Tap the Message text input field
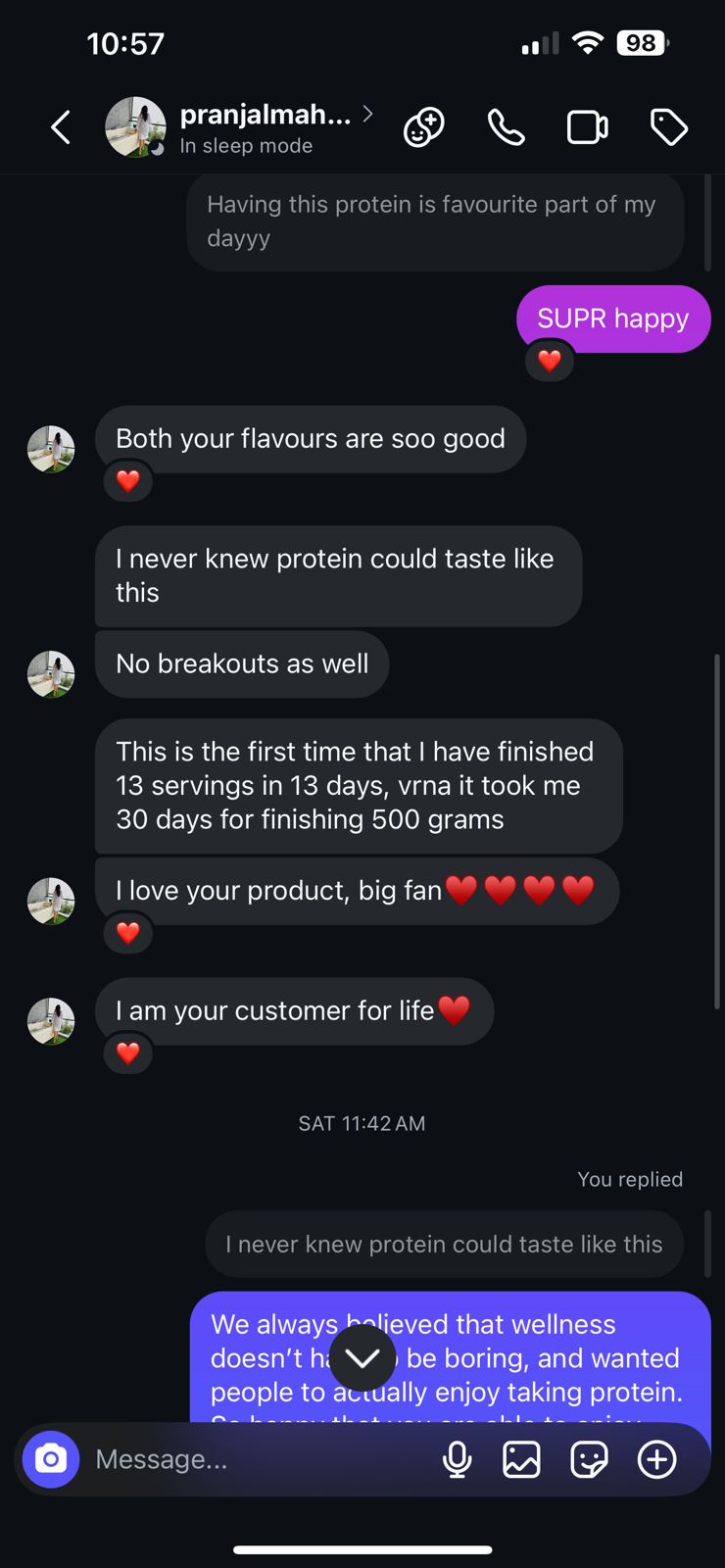This screenshot has width=725, height=1568. pyautogui.click(x=255, y=1459)
